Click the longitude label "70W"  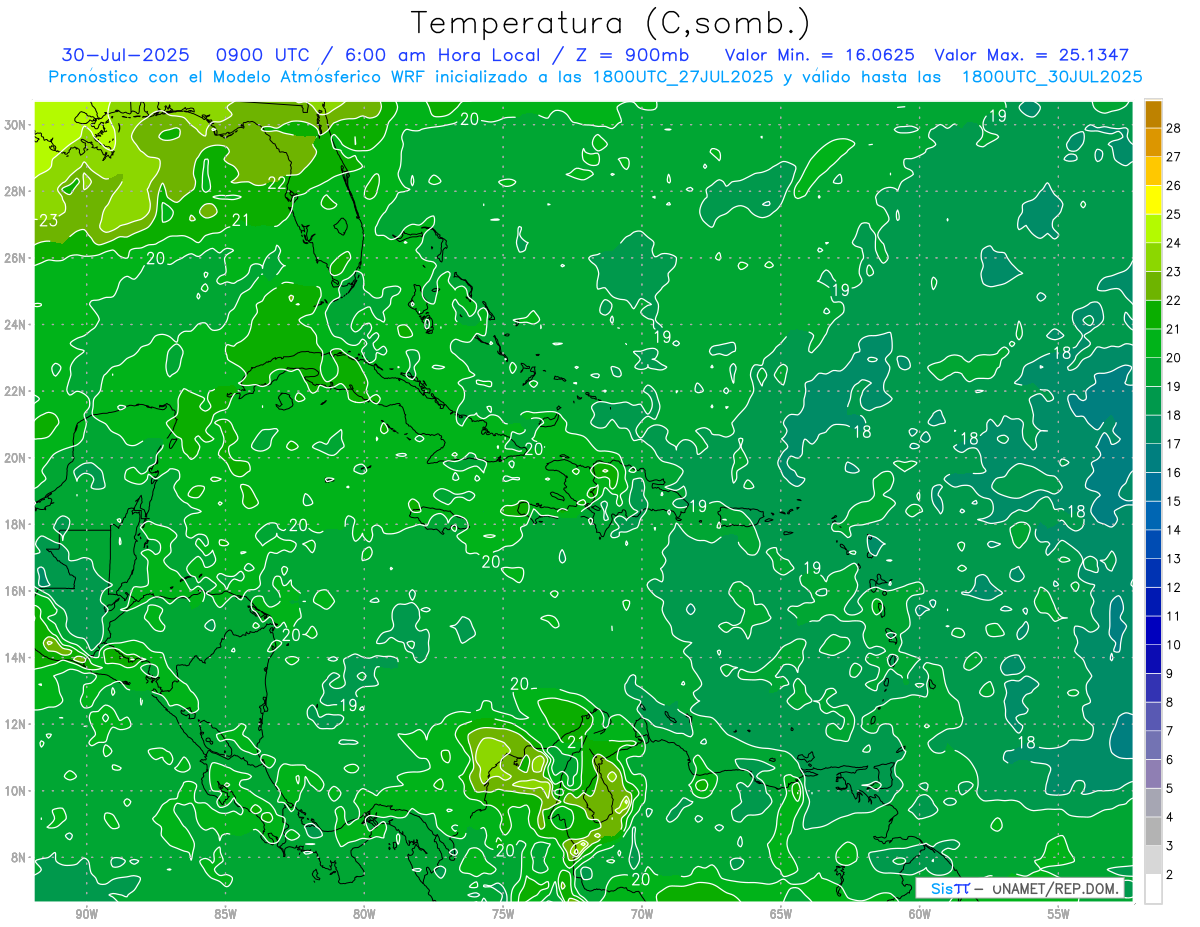coord(642,914)
